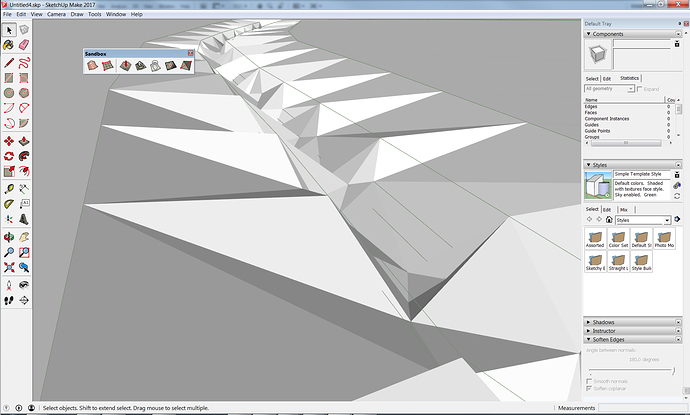Pick Sandbox From Scratch grid tool
Image resolution: width=690 pixels, height=415 pixels.
click(x=107, y=66)
